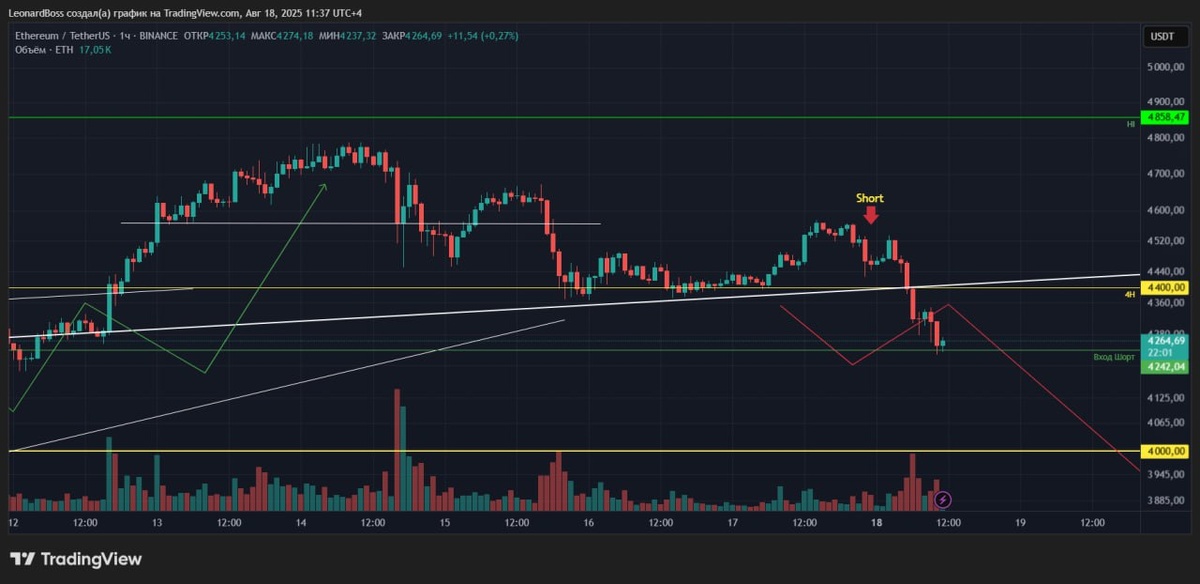This screenshot has height=584, width=1200.
Task: Click the open value 4253,14
Action: click(226, 36)
